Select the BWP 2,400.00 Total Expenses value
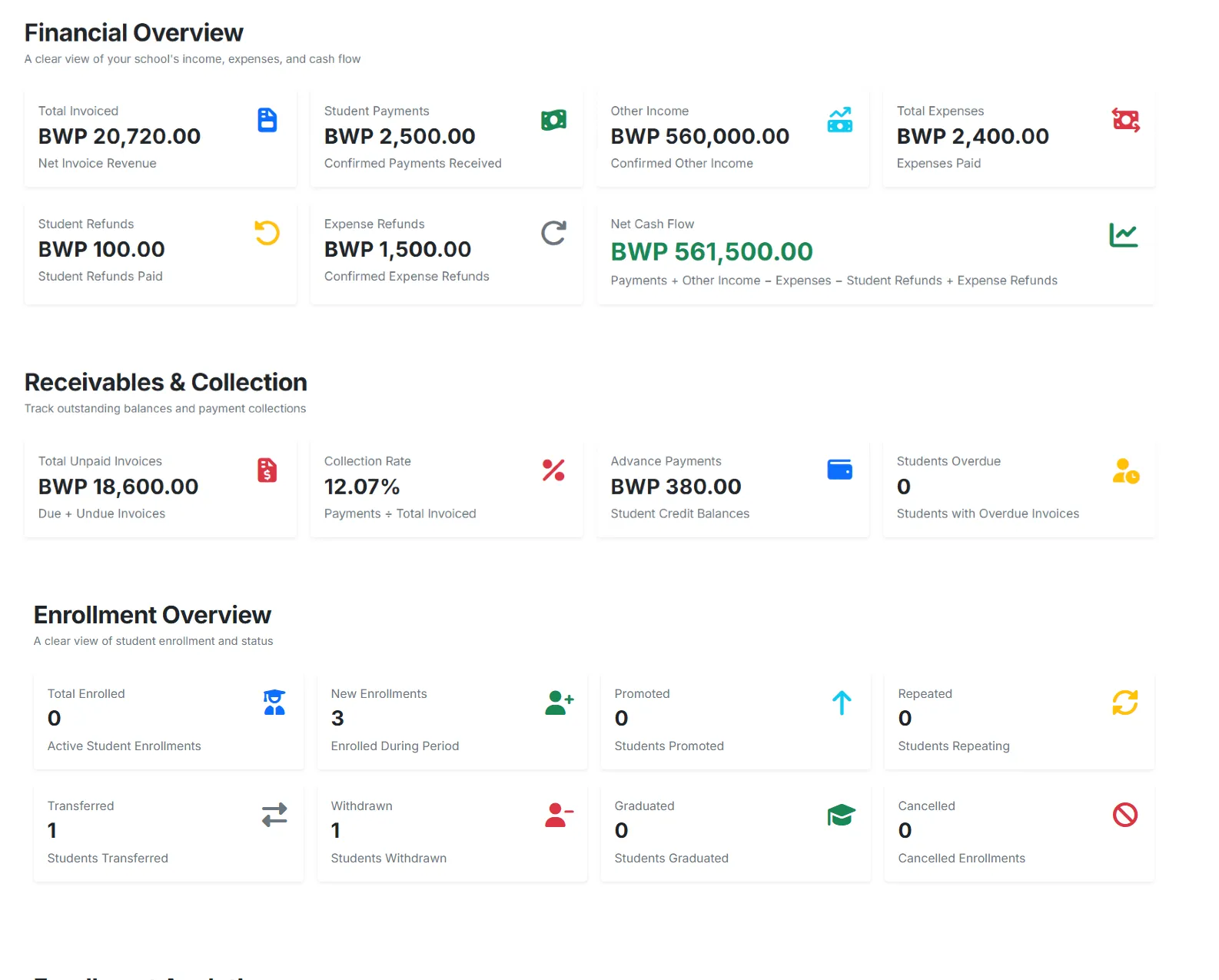 pos(973,136)
